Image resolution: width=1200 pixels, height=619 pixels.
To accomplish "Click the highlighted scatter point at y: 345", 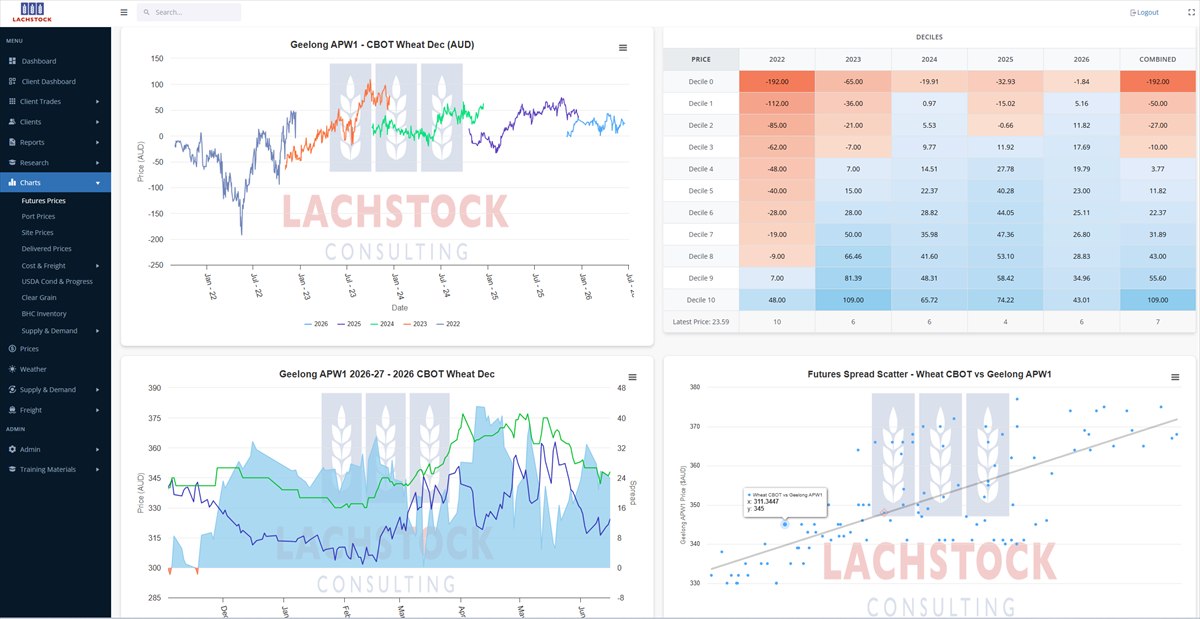I will 785,524.
